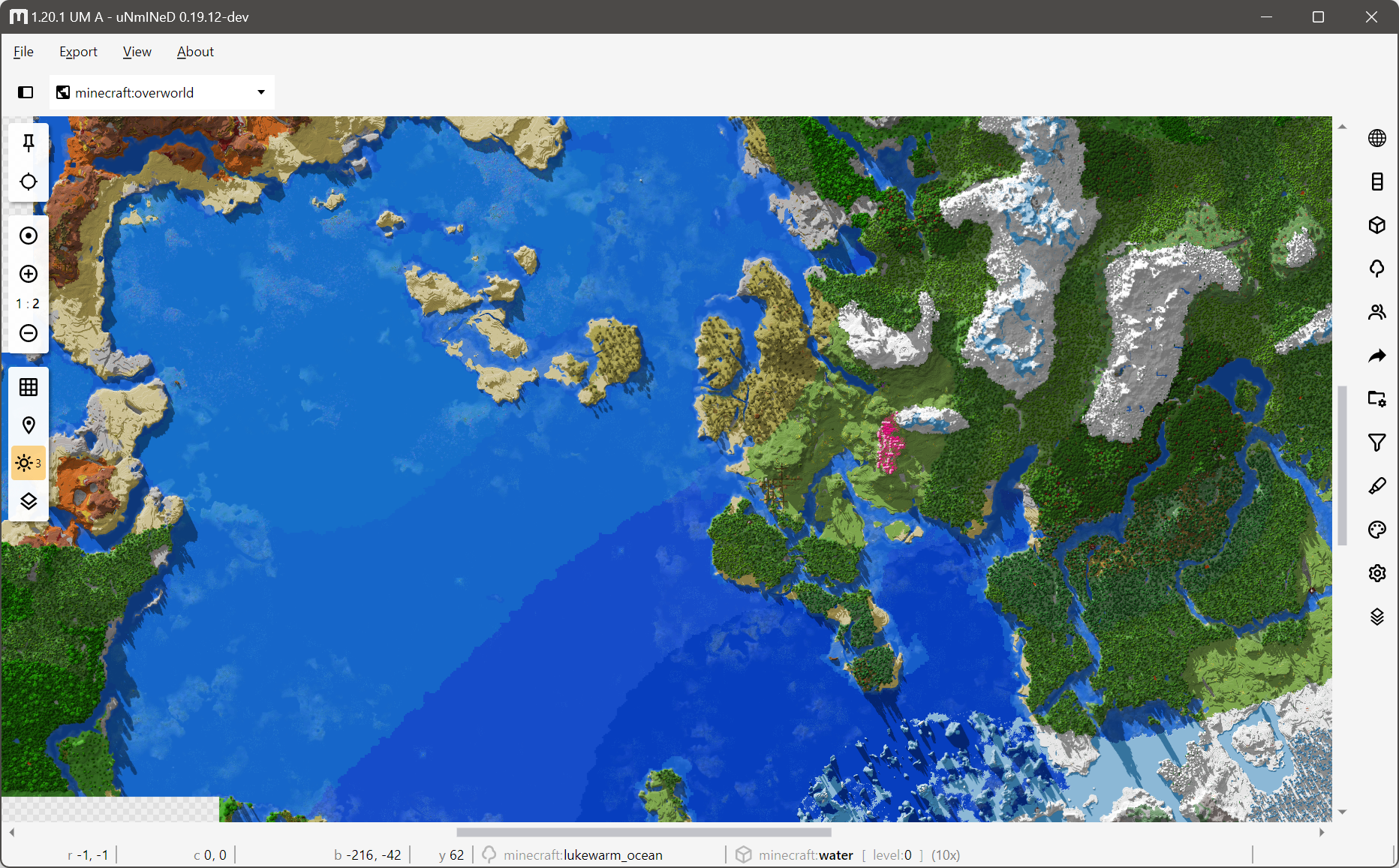Open the Export menu
1399x868 pixels.
(78, 51)
